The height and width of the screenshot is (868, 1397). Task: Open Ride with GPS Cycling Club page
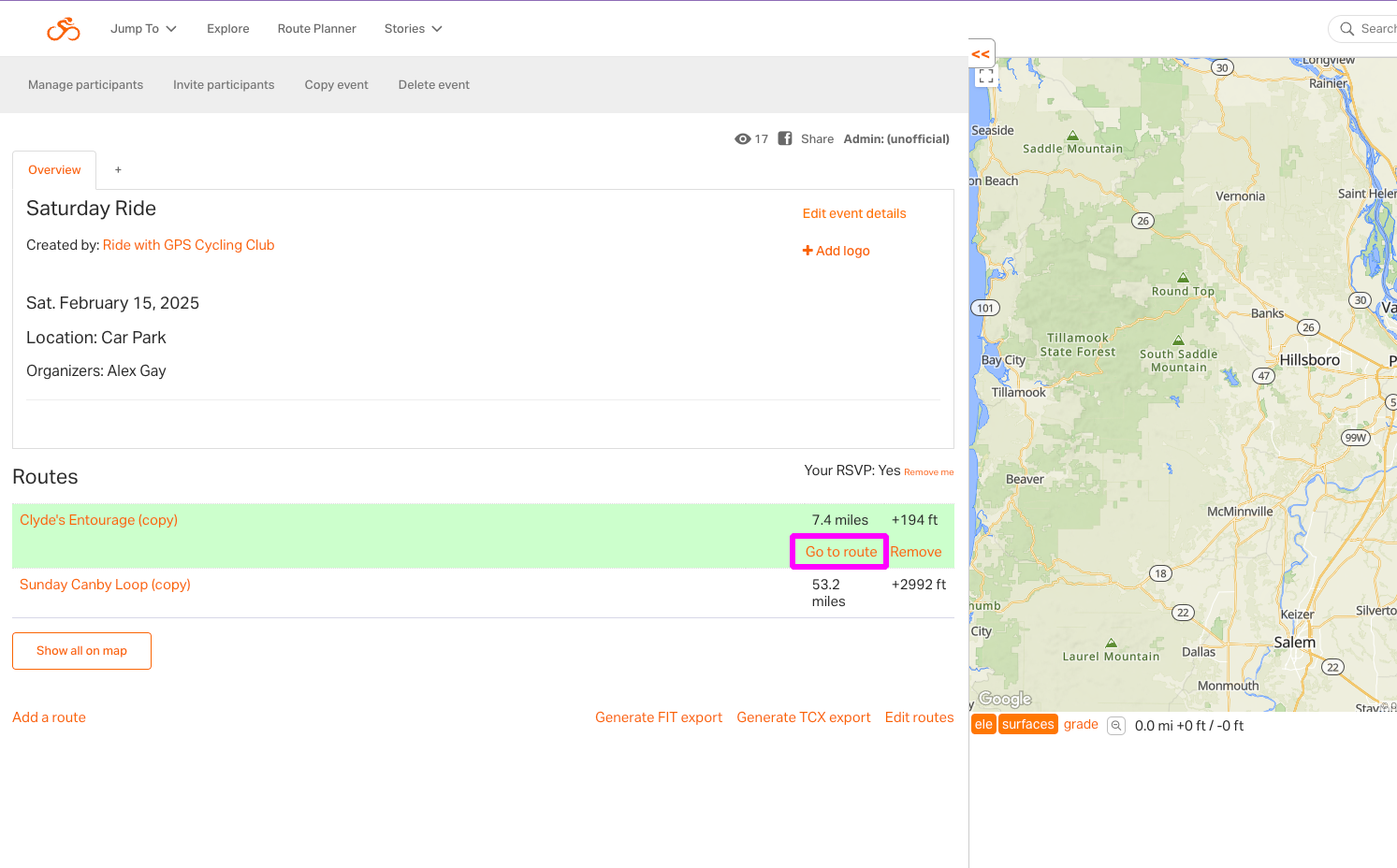pos(188,245)
